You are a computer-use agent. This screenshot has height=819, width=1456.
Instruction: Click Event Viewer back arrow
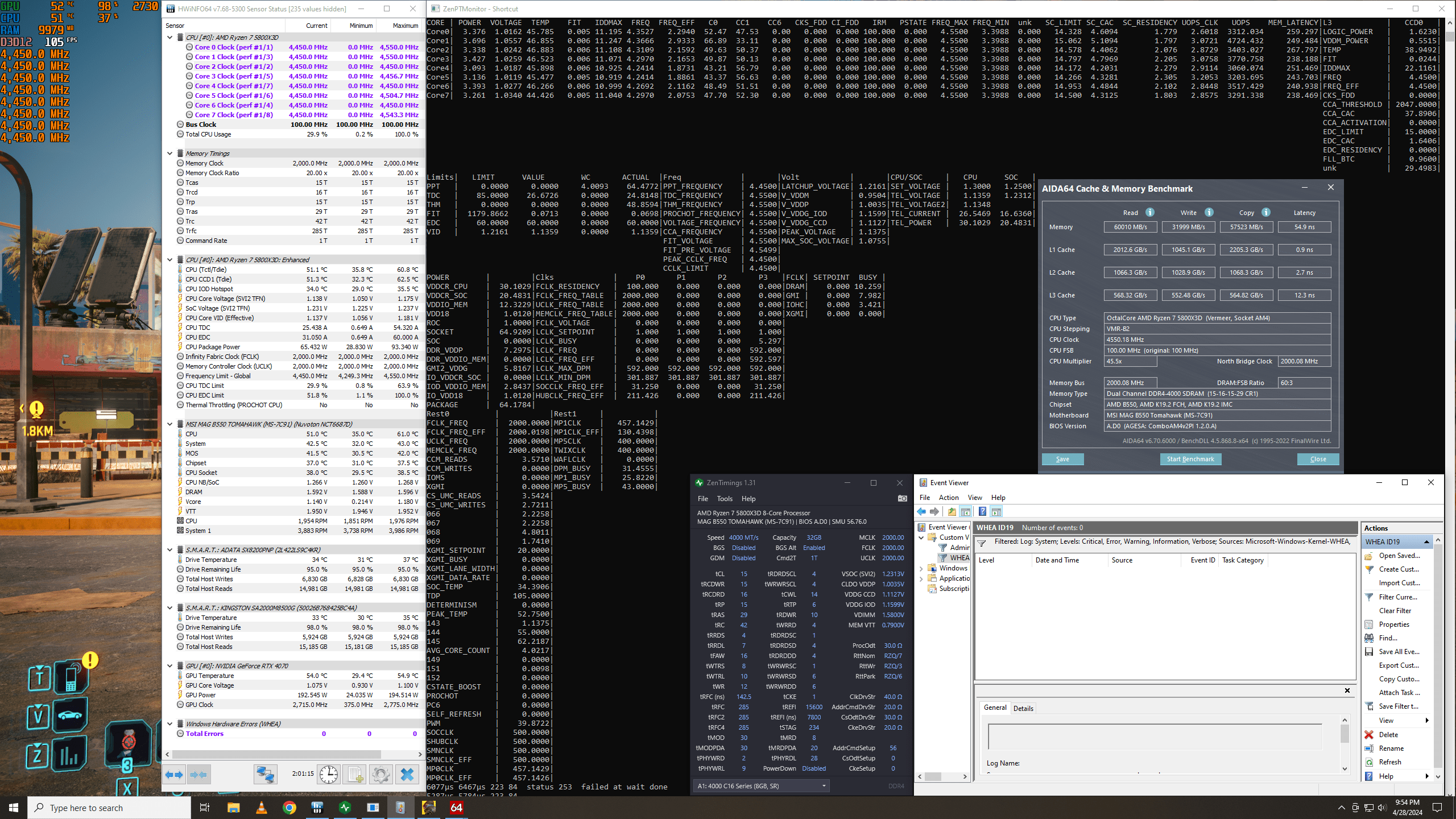[921, 512]
